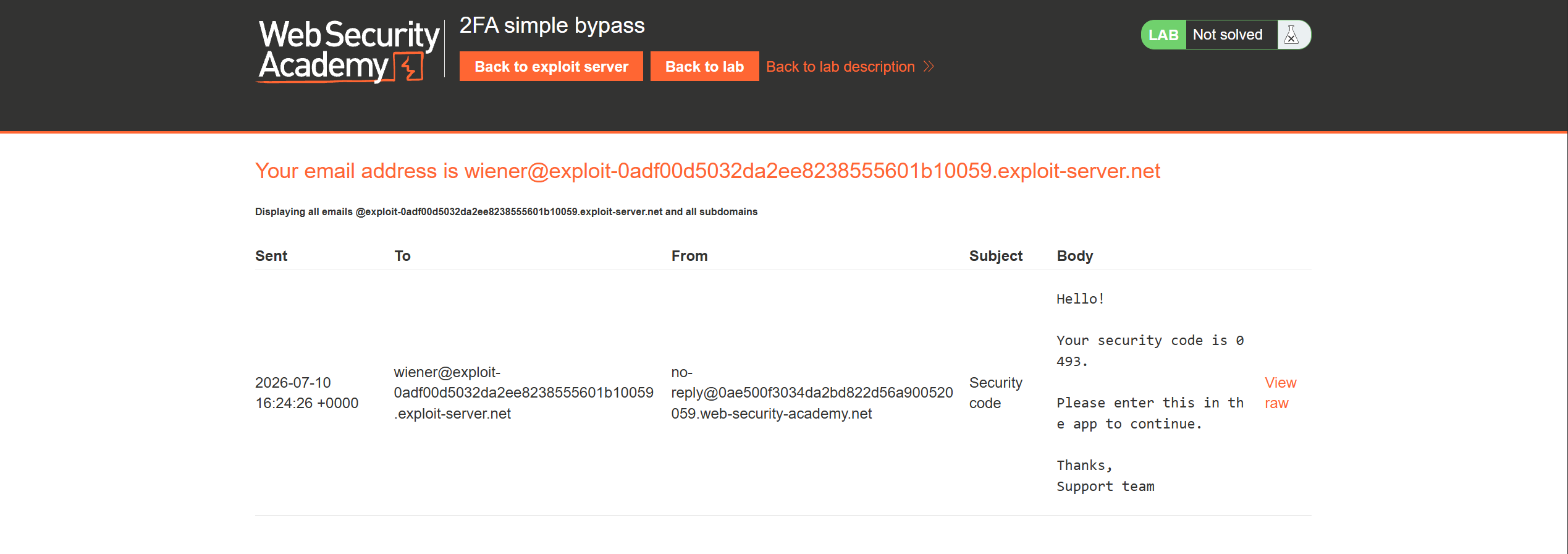Screen dimensions: 1568x554
Task: Click the security code text in the email body
Action: [1150, 351]
